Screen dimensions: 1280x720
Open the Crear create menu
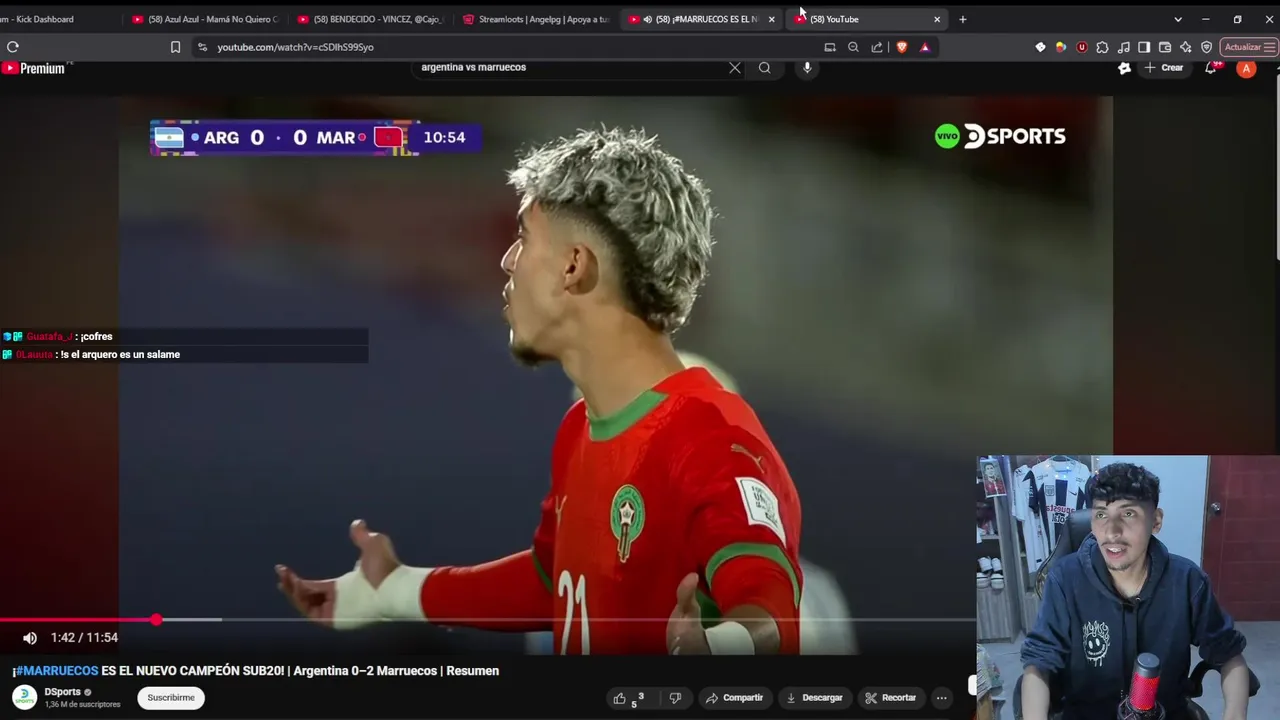1164,67
